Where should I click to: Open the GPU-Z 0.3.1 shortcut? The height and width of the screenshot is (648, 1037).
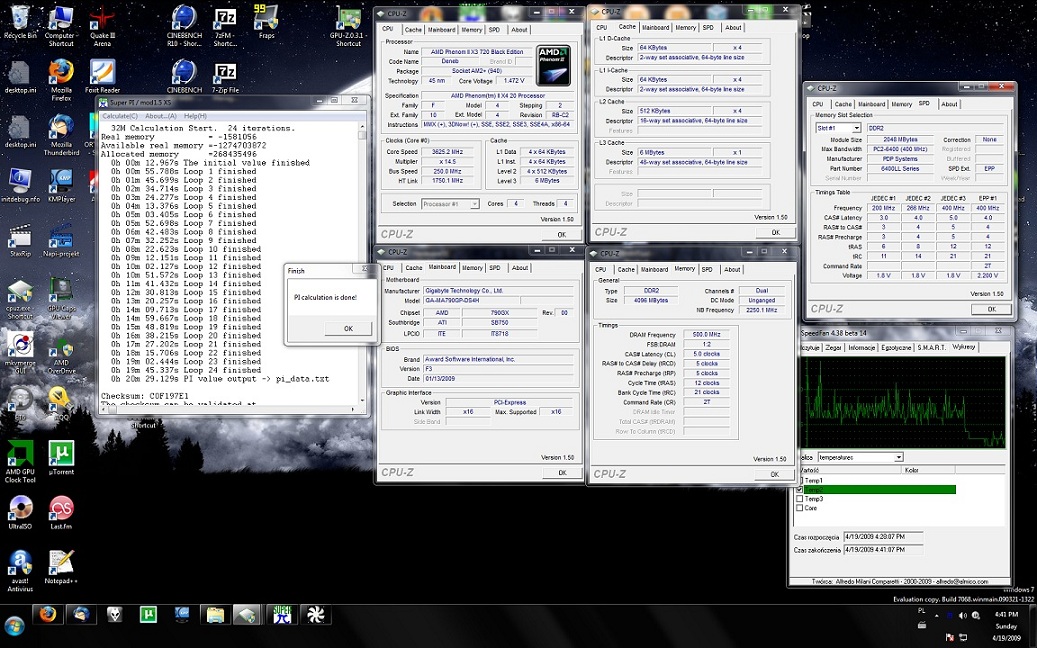349,26
